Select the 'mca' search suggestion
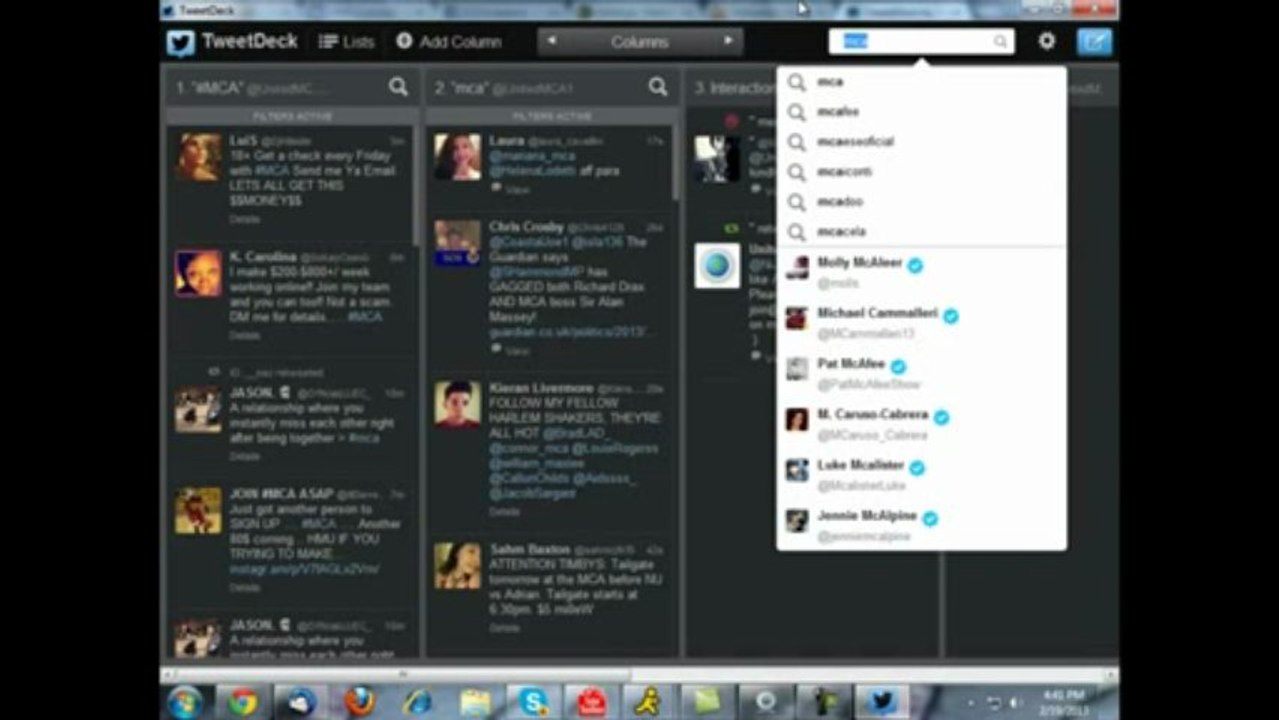The width and height of the screenshot is (1279, 720). (921, 82)
